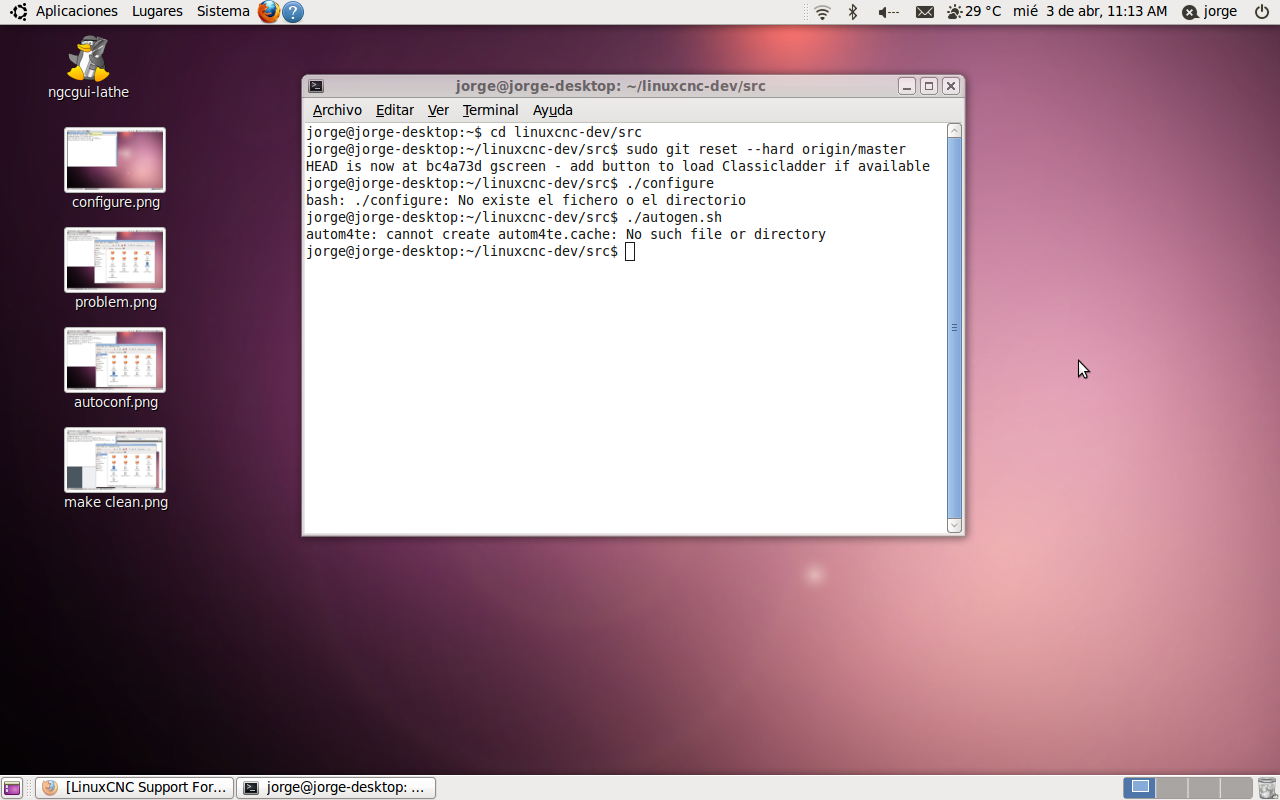Screen dimensions: 1280x800
Task: Click the terminal title bar text
Action: point(611,86)
